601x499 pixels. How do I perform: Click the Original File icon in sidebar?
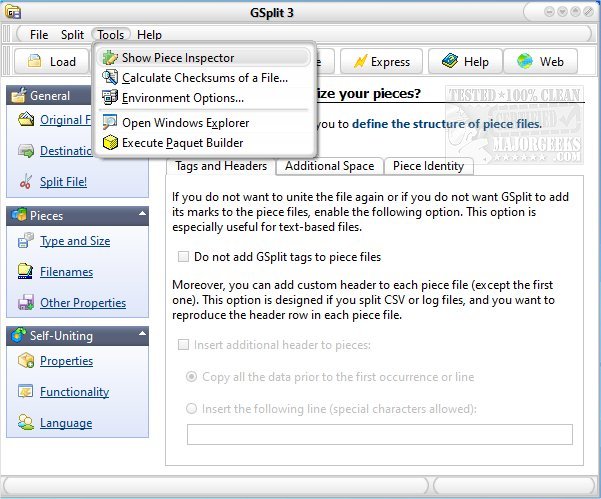tap(26, 120)
